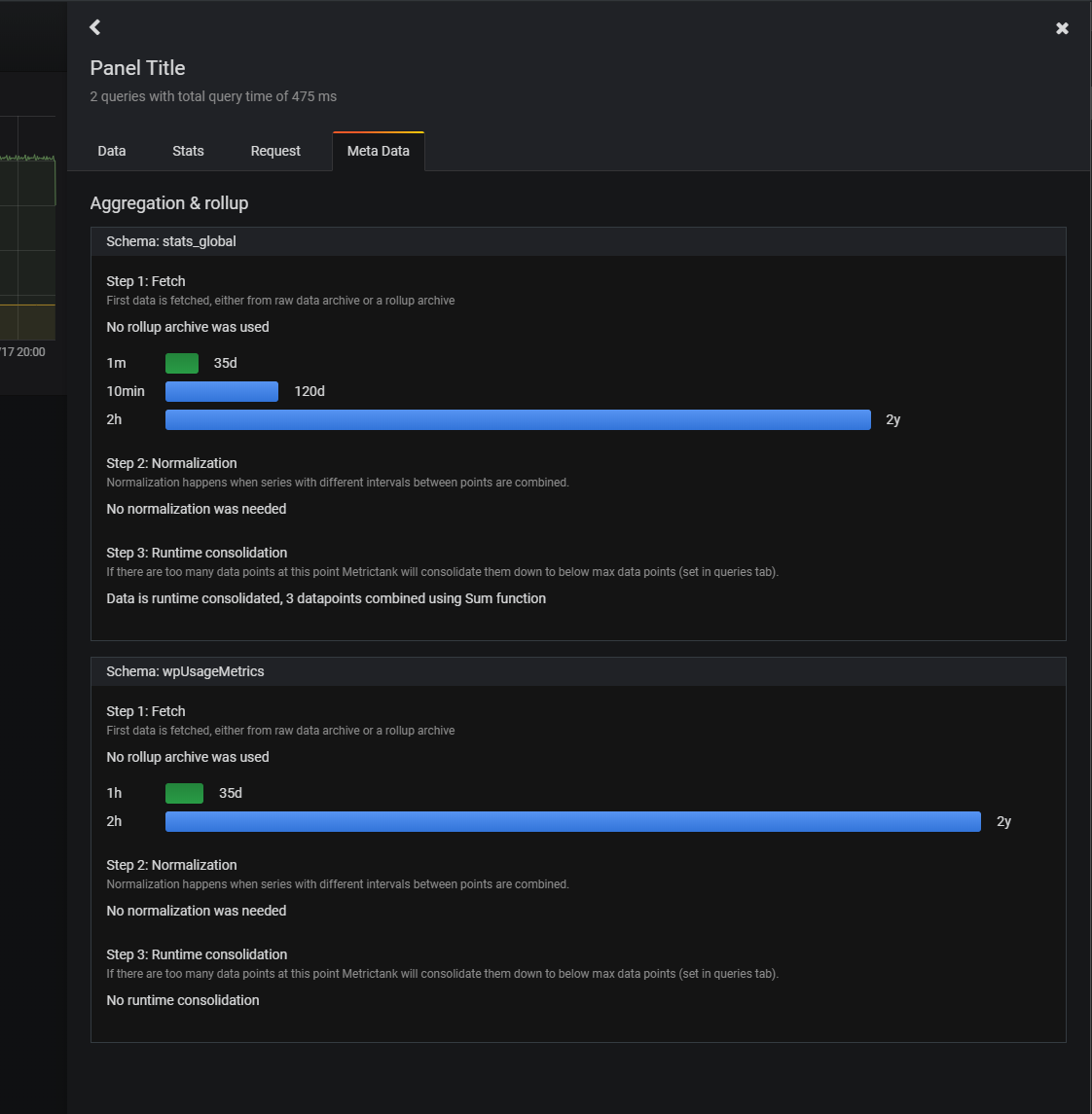Close the inspector drawer with the X
This screenshot has height=1114, width=1092.
click(1062, 28)
